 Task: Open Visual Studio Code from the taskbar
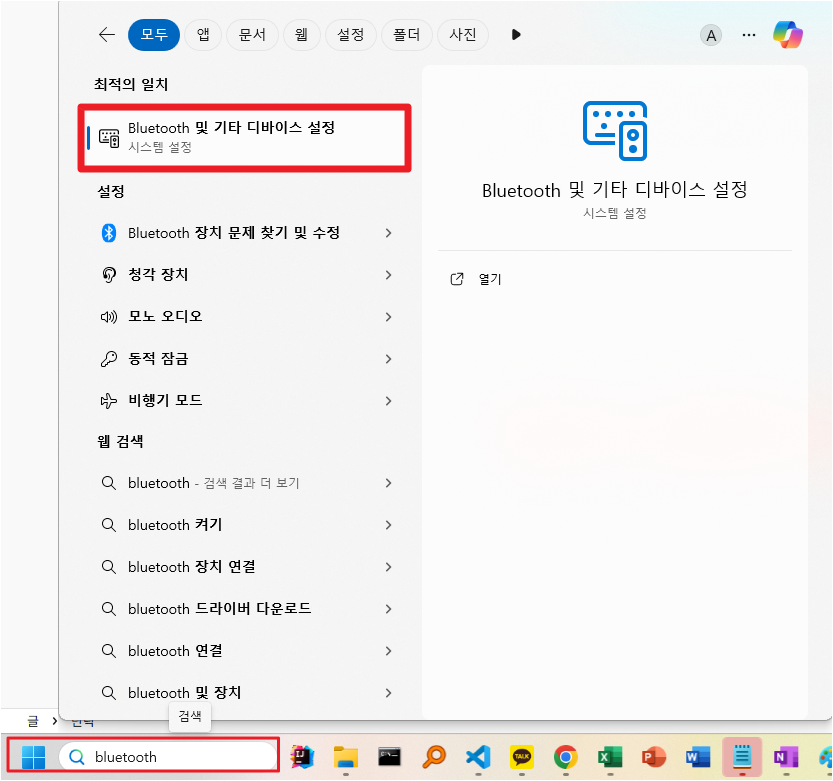tap(478, 757)
